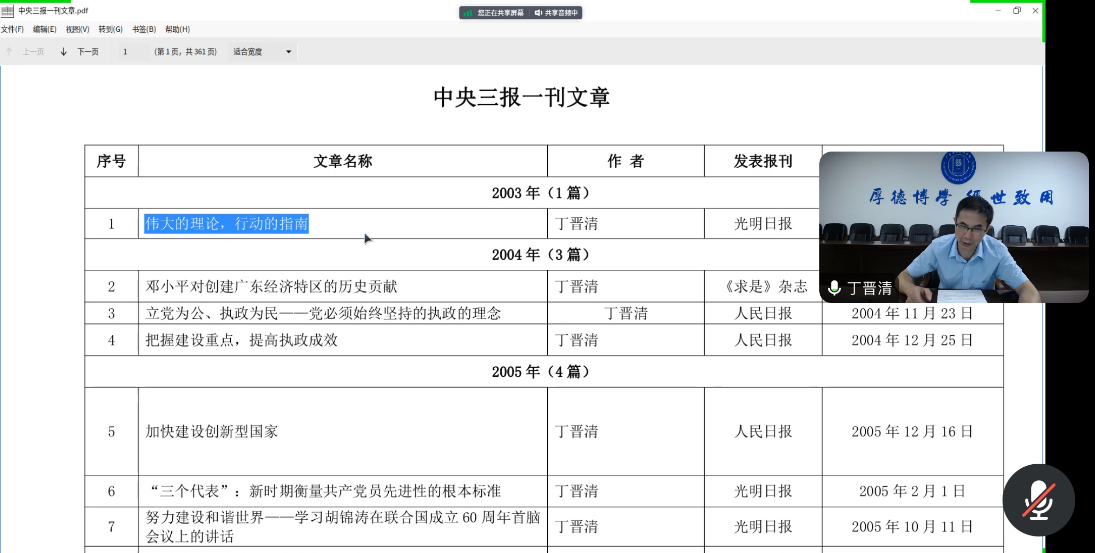Image resolution: width=1095 pixels, height=553 pixels.
Task: Click the speaker audio sharing icon
Action: pyautogui.click(x=538, y=13)
